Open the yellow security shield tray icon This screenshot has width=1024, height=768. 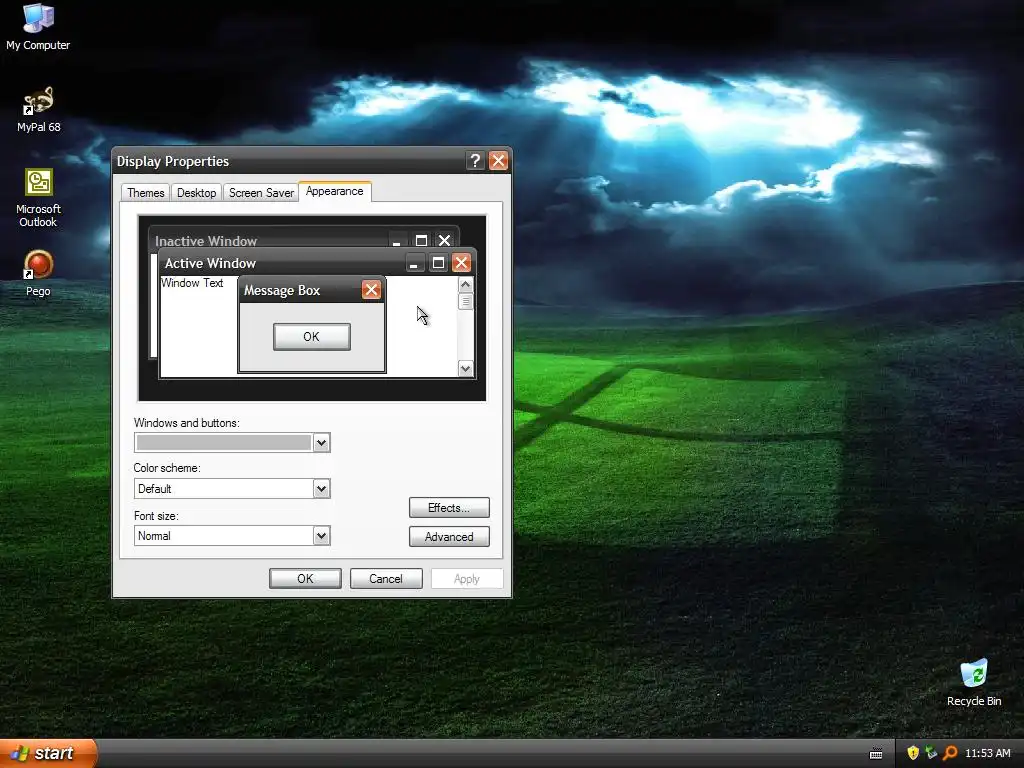[913, 753]
